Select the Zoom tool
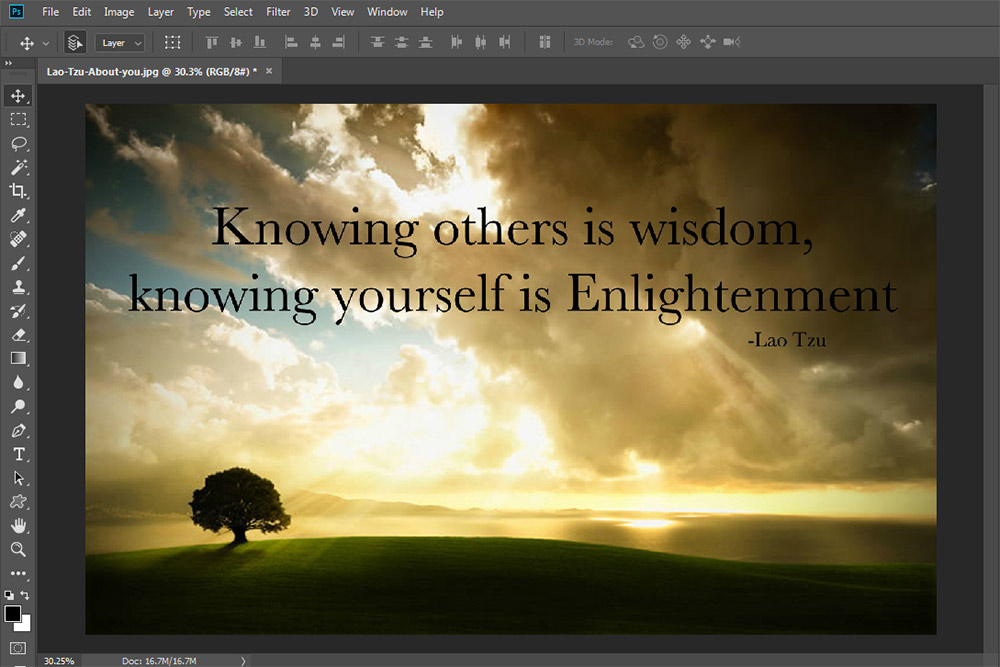Screen dimensions: 1000x667 (x=18, y=549)
